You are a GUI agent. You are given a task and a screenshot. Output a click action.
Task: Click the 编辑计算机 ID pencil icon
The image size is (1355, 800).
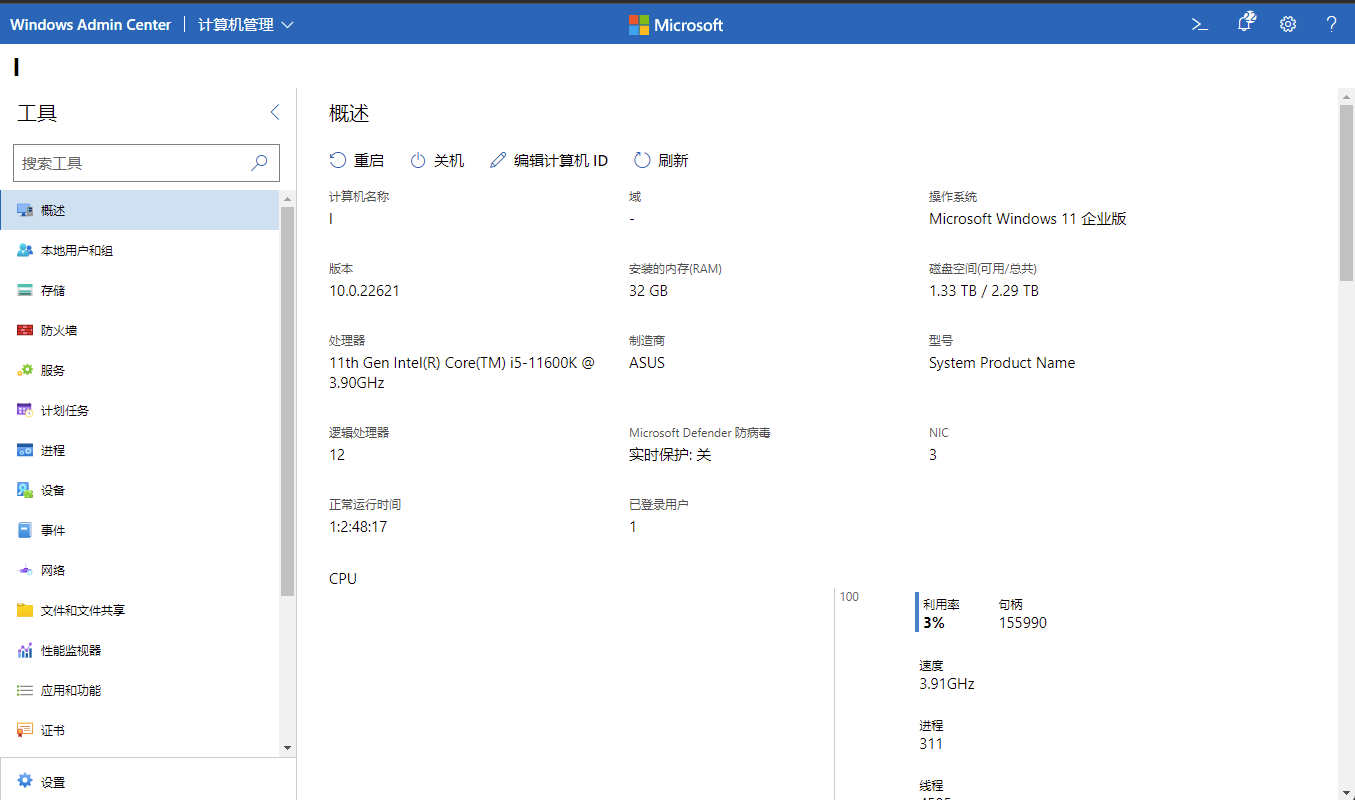click(x=498, y=160)
